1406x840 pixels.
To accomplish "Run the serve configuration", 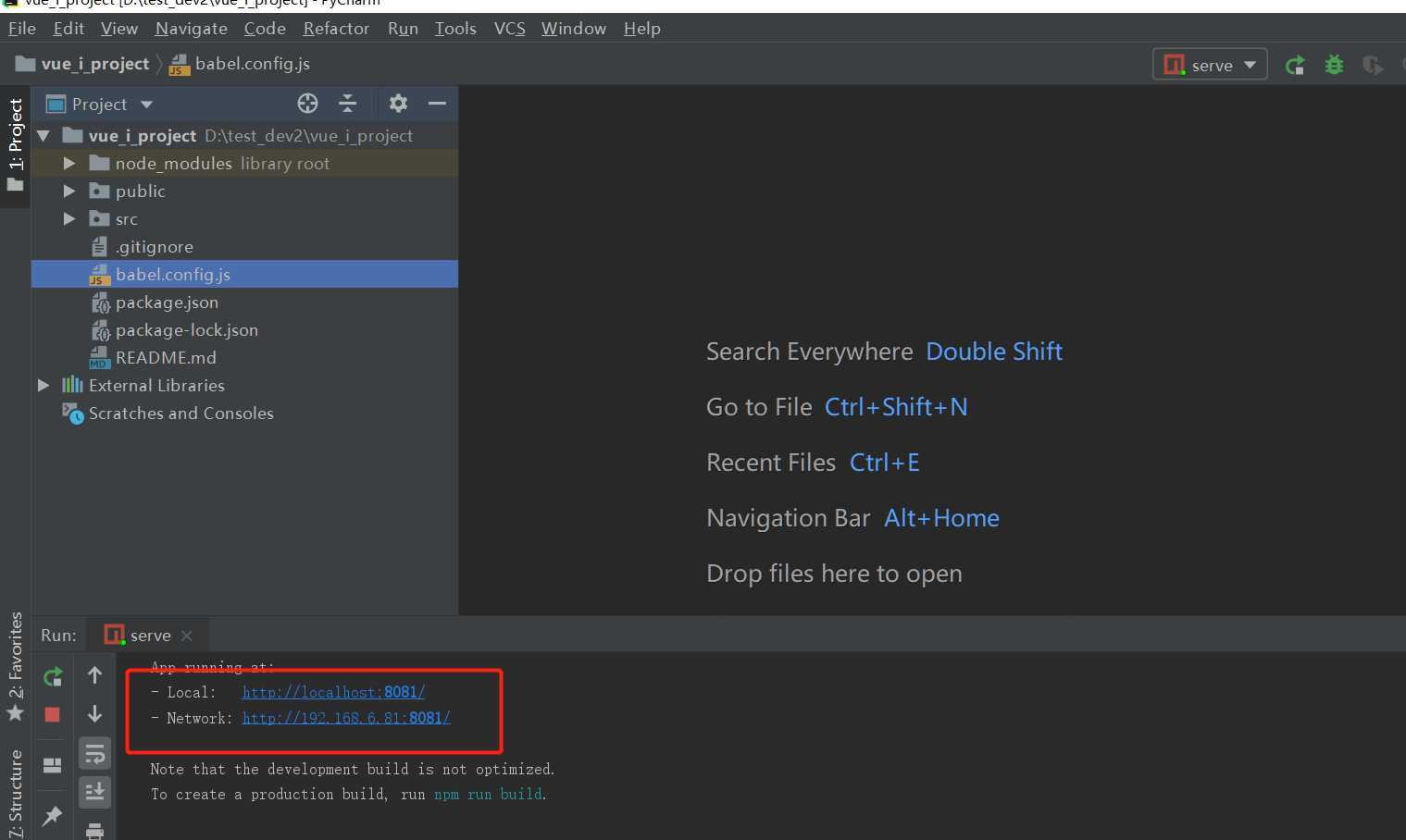I will tap(1295, 65).
